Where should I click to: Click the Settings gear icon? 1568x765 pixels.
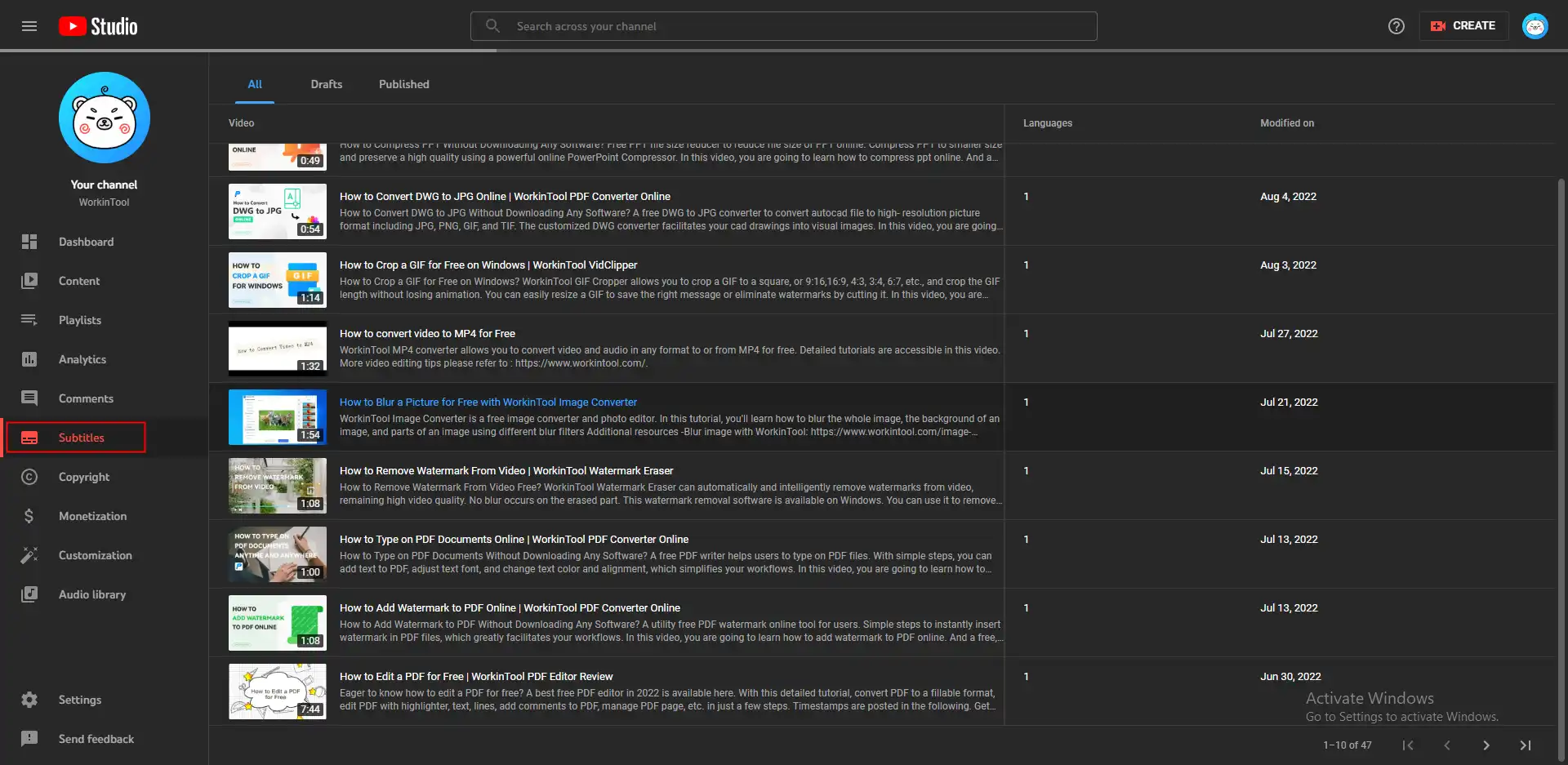tap(29, 700)
